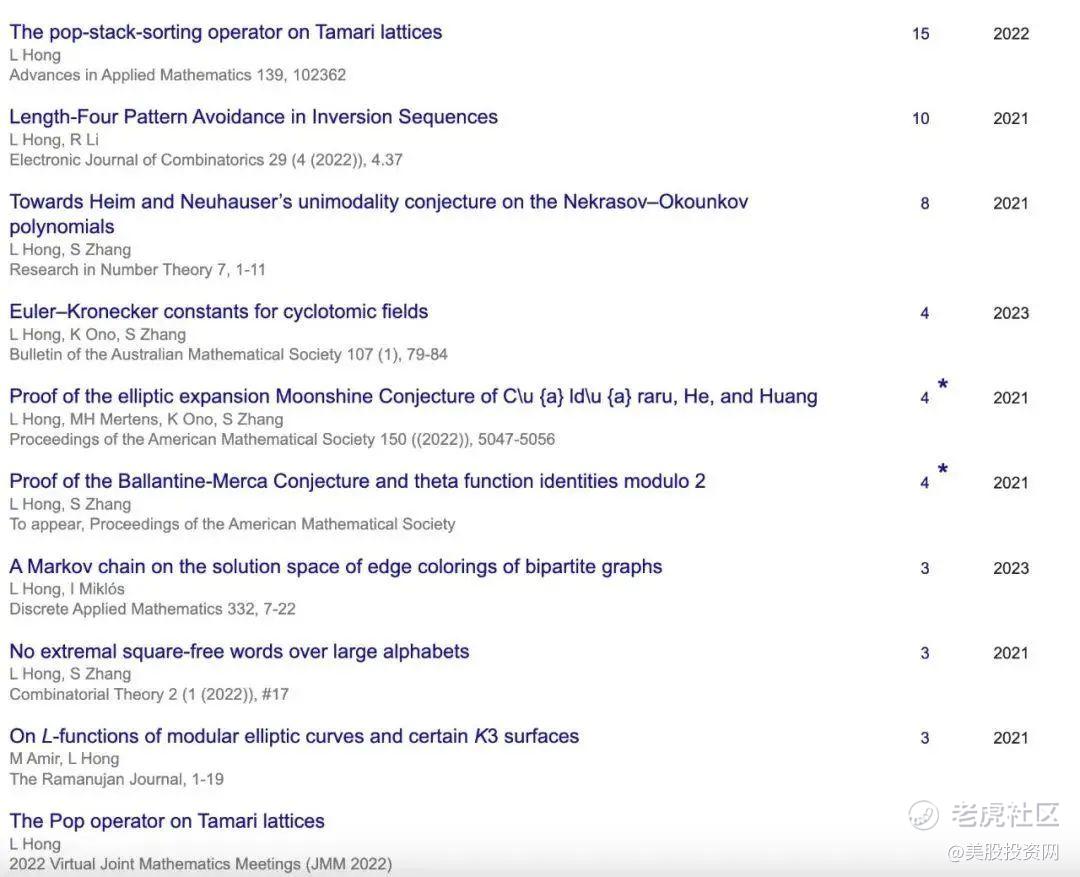Click the asterisk beside the Ballantine-Merca citations
Screen dimensions: 1080x877
click(942, 470)
